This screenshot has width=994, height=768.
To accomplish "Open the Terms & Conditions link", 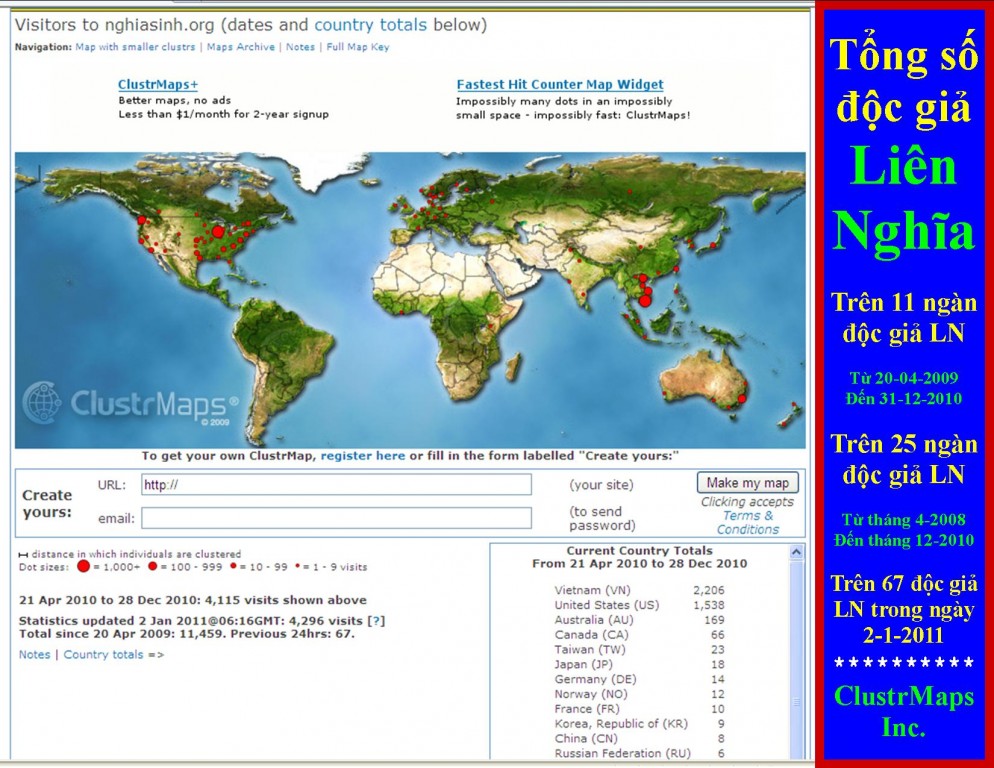I will click(747, 523).
